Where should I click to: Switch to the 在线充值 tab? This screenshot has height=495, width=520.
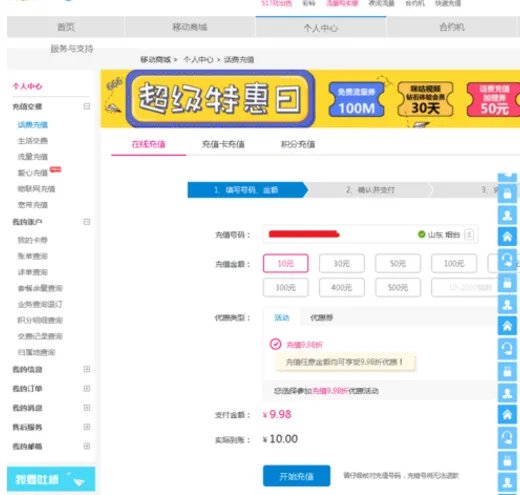coord(149,144)
